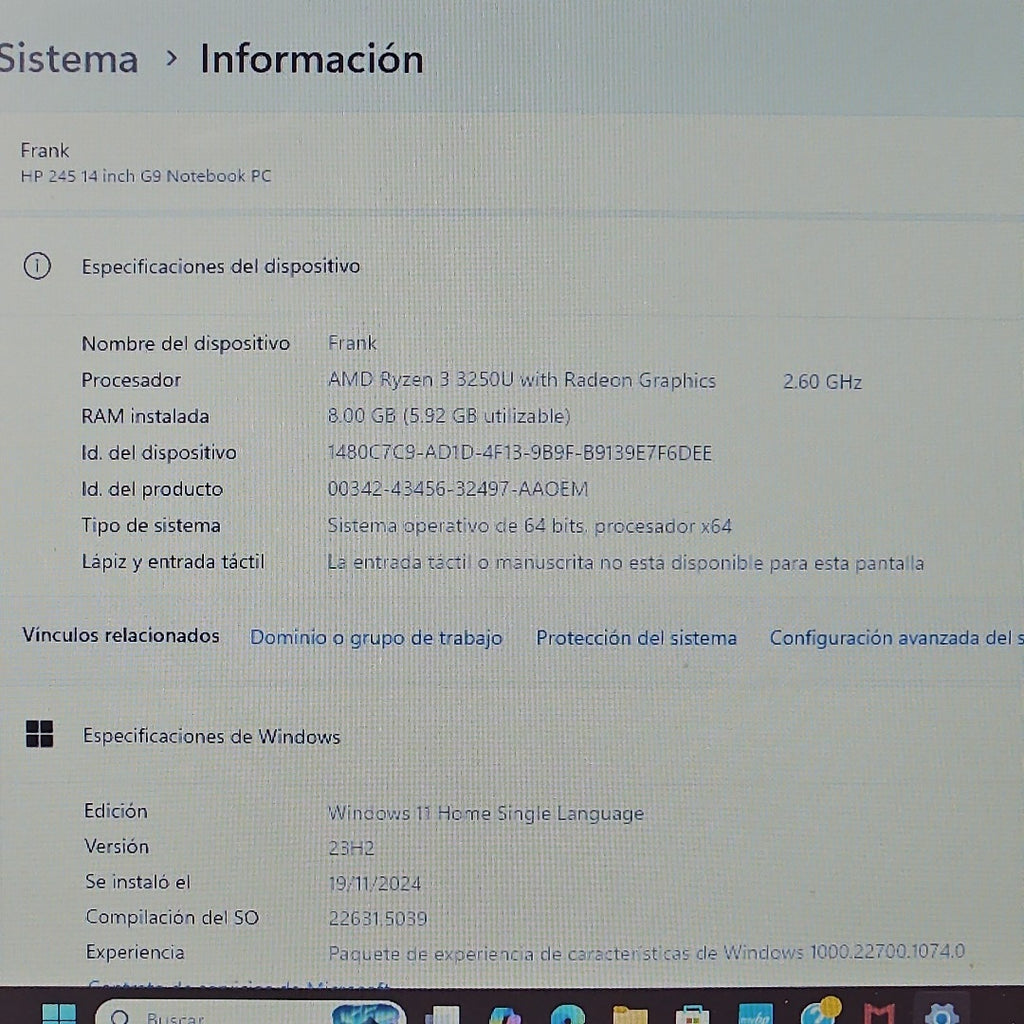Click the Lápiz y entrada táctil label
The image size is (1024, 1024).
point(173,562)
